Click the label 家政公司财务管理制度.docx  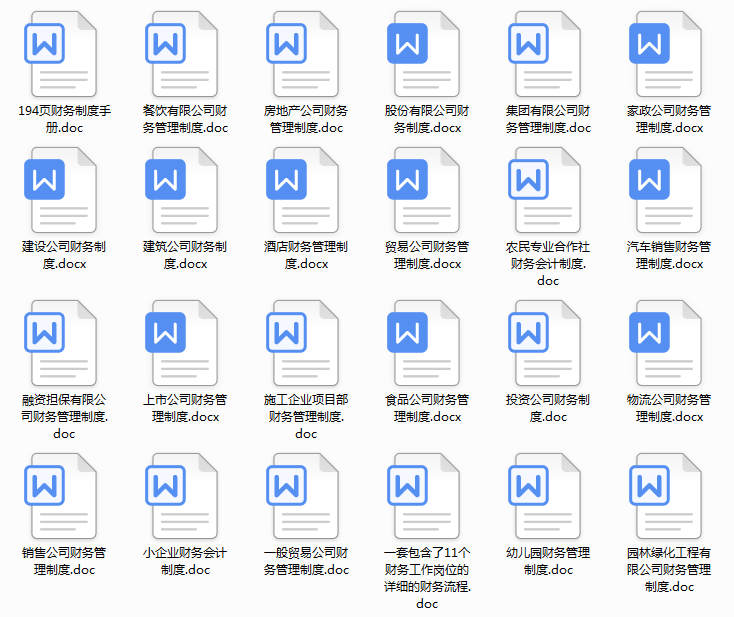(669, 119)
